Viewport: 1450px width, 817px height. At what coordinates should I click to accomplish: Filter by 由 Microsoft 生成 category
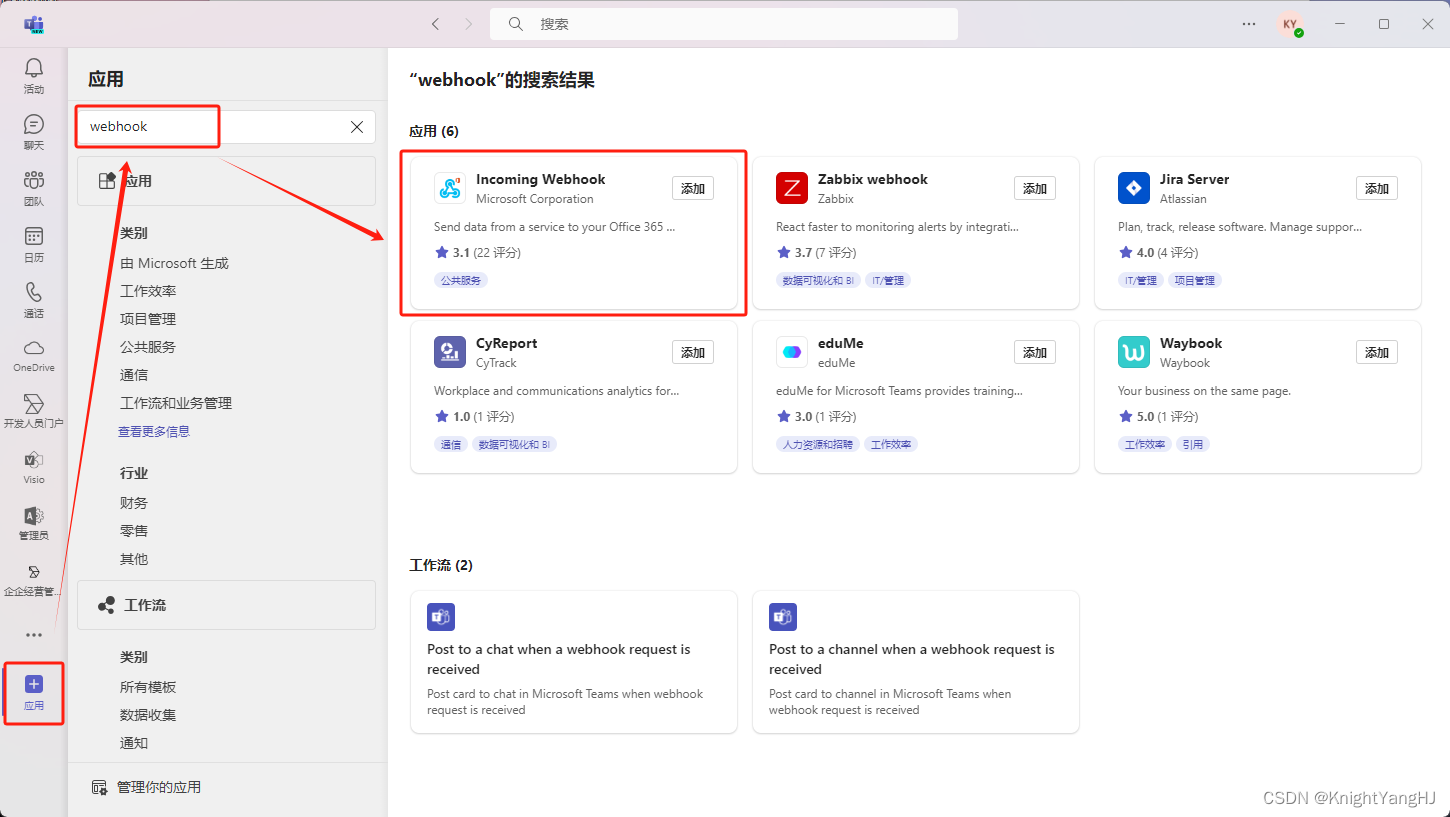click(x=174, y=263)
